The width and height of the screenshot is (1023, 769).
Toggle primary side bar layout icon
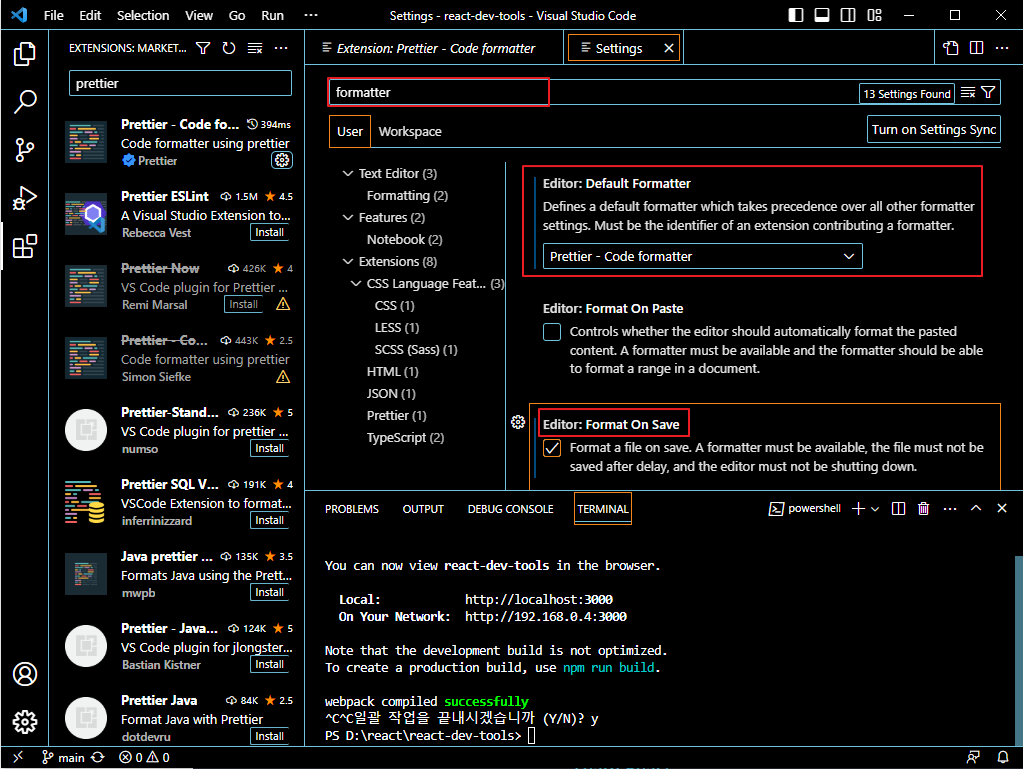pyautogui.click(x=796, y=15)
